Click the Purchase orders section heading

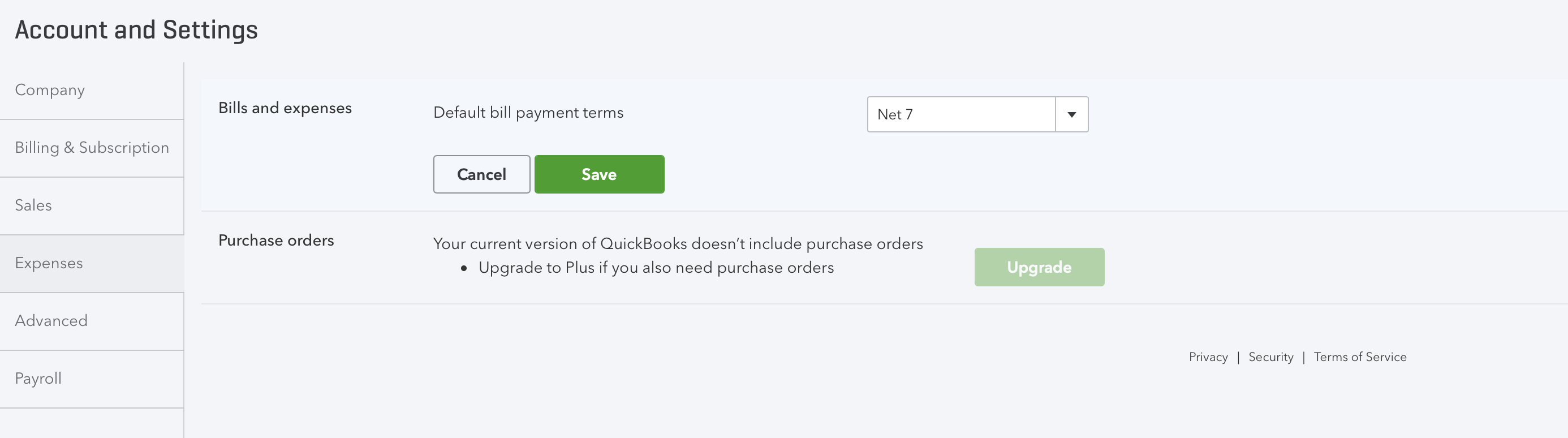(x=275, y=241)
